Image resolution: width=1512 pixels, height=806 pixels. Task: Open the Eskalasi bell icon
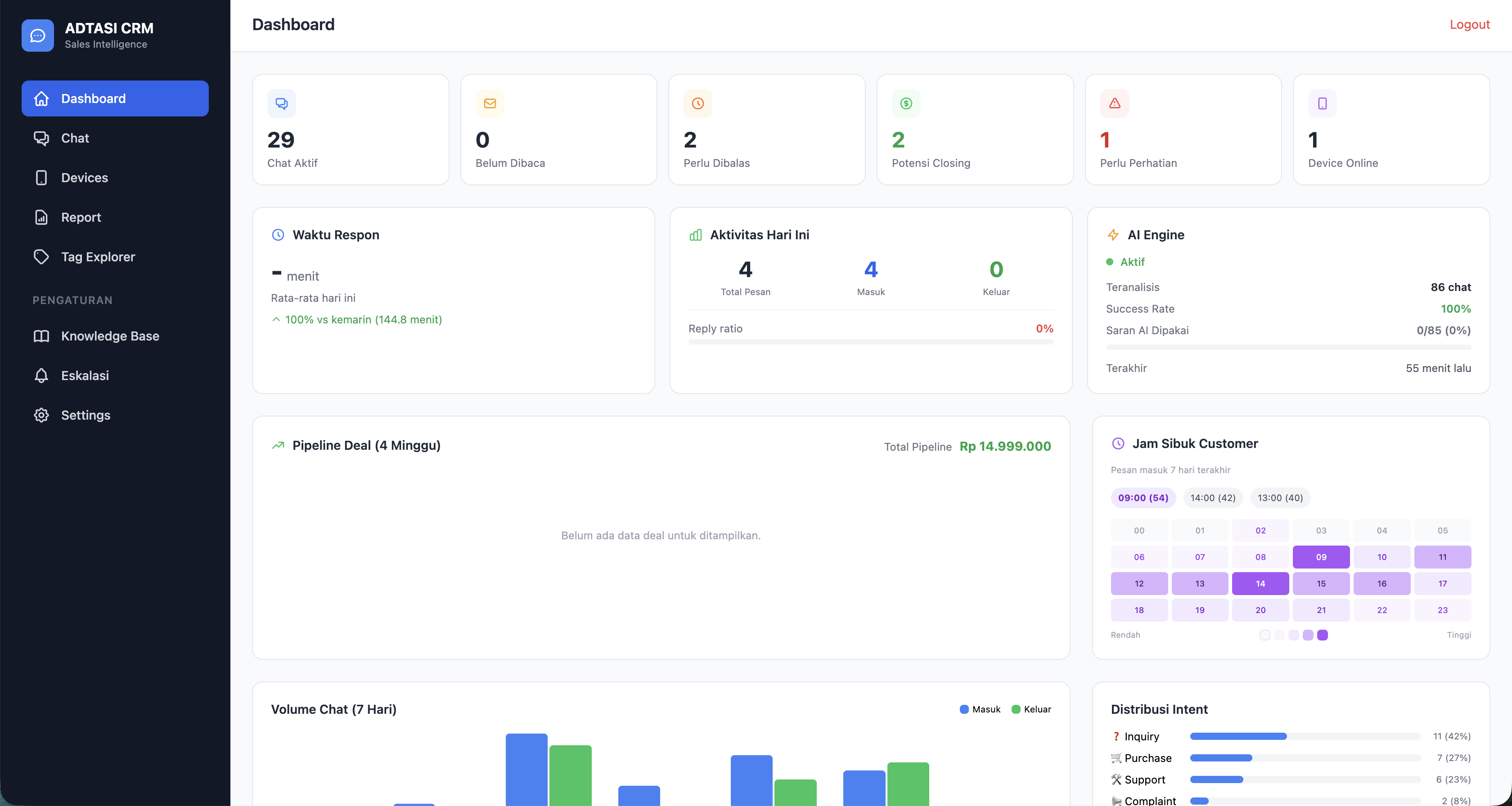(41, 376)
